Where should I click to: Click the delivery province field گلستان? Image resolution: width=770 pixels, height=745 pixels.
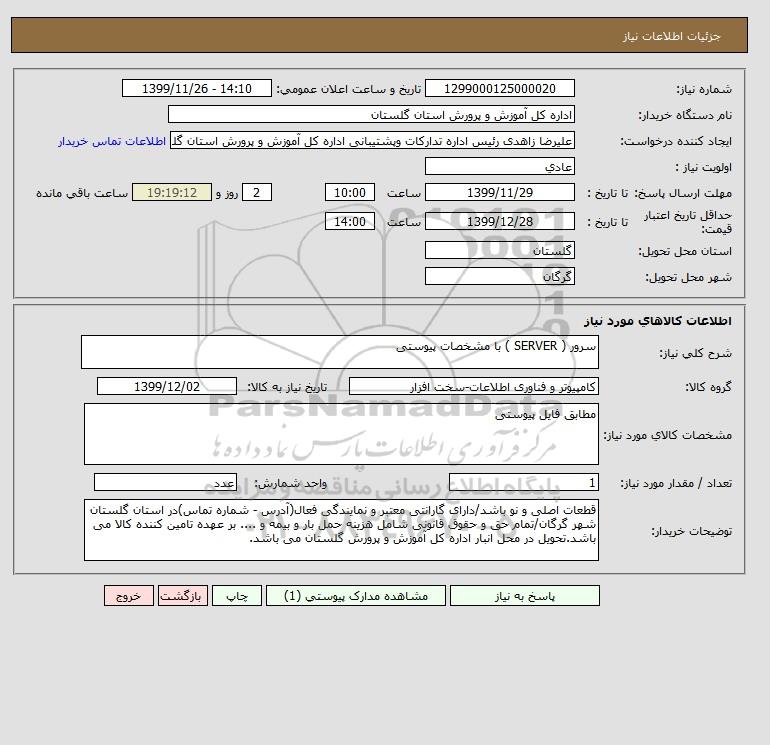[499, 250]
